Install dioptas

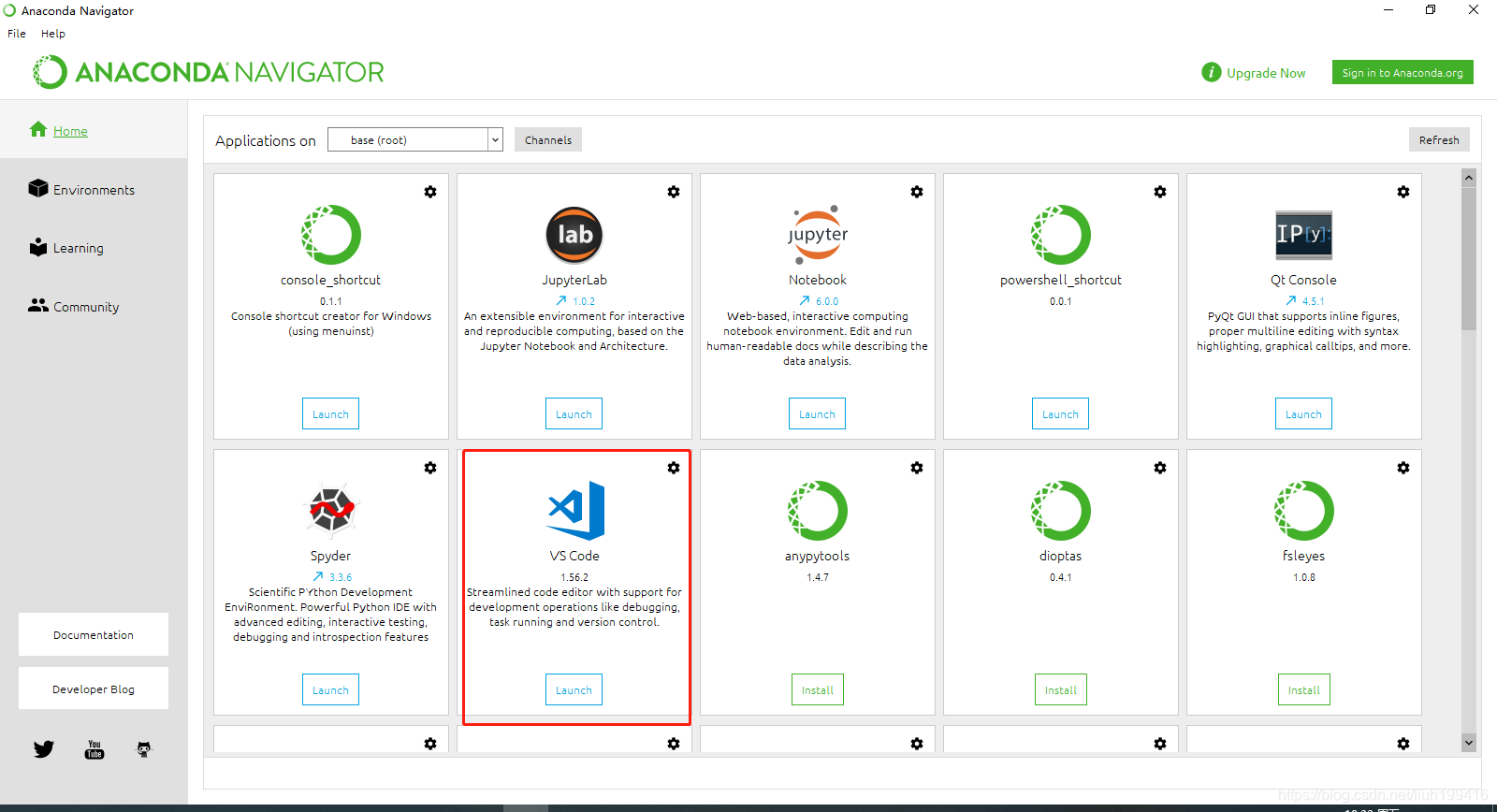click(x=1061, y=689)
